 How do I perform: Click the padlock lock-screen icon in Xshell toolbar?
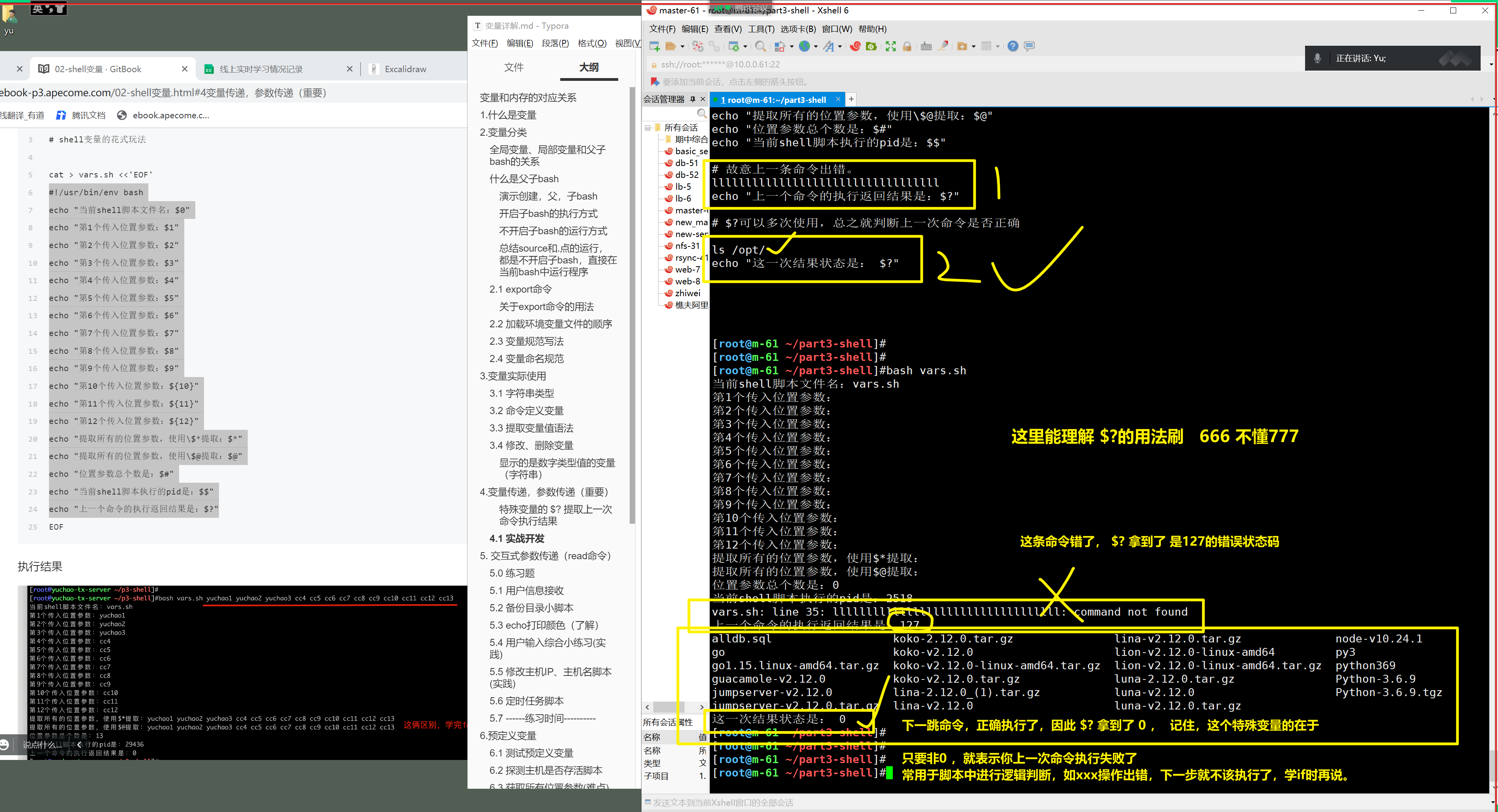click(x=907, y=47)
